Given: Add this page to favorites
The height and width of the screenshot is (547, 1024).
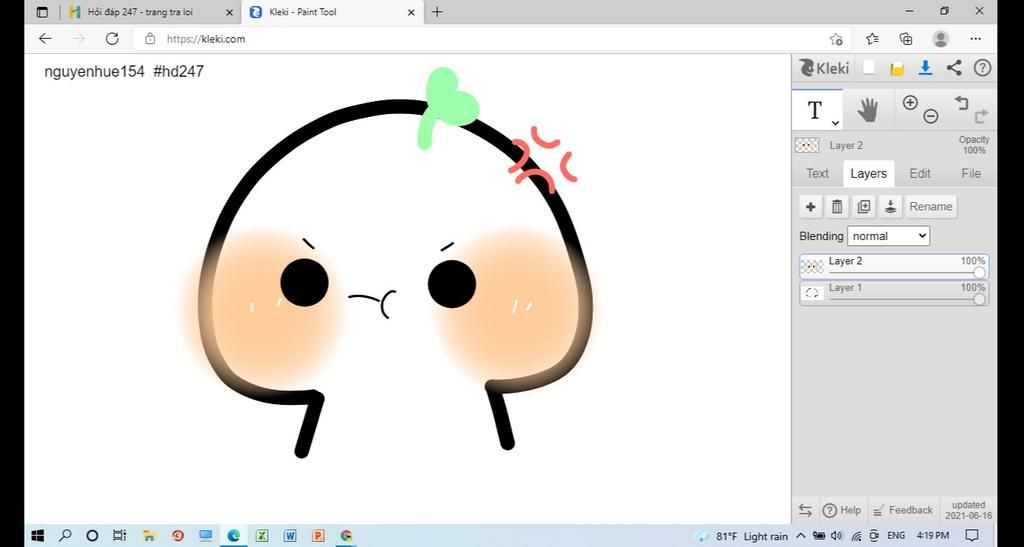Looking at the screenshot, I should coord(836,39).
